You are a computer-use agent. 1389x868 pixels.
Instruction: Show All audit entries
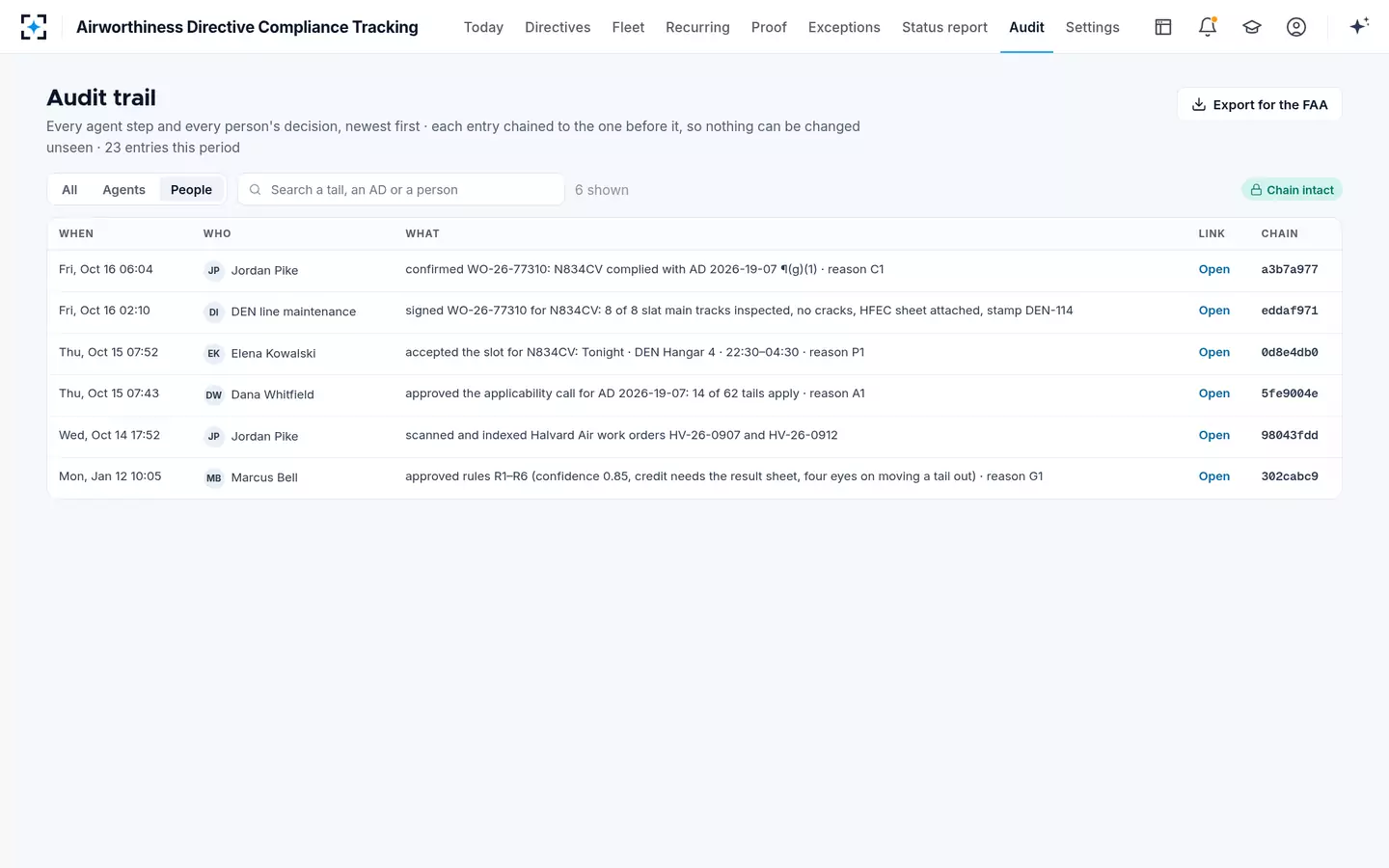69,190
